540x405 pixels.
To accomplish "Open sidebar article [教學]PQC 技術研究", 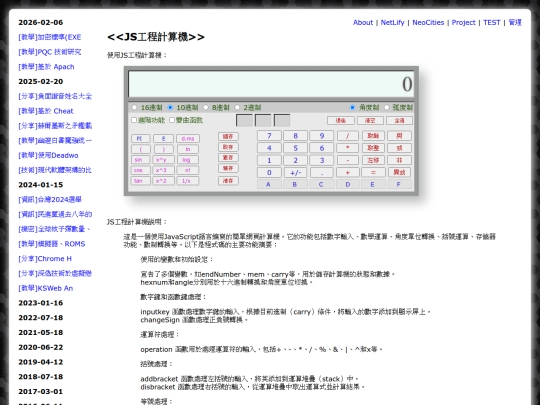I will (x=50, y=52).
